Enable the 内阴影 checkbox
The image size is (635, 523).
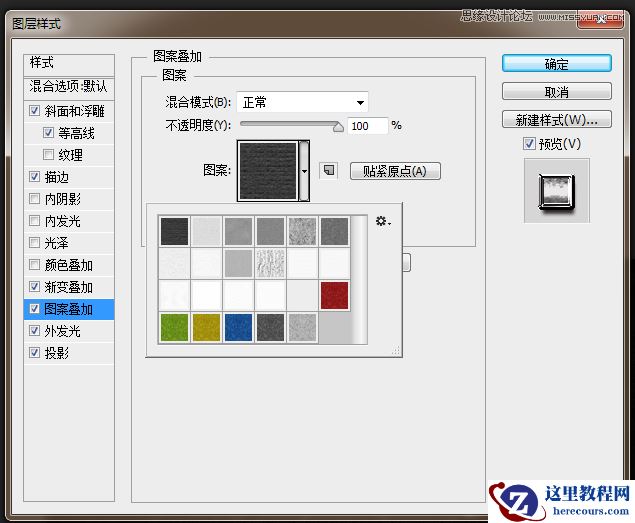coord(34,198)
